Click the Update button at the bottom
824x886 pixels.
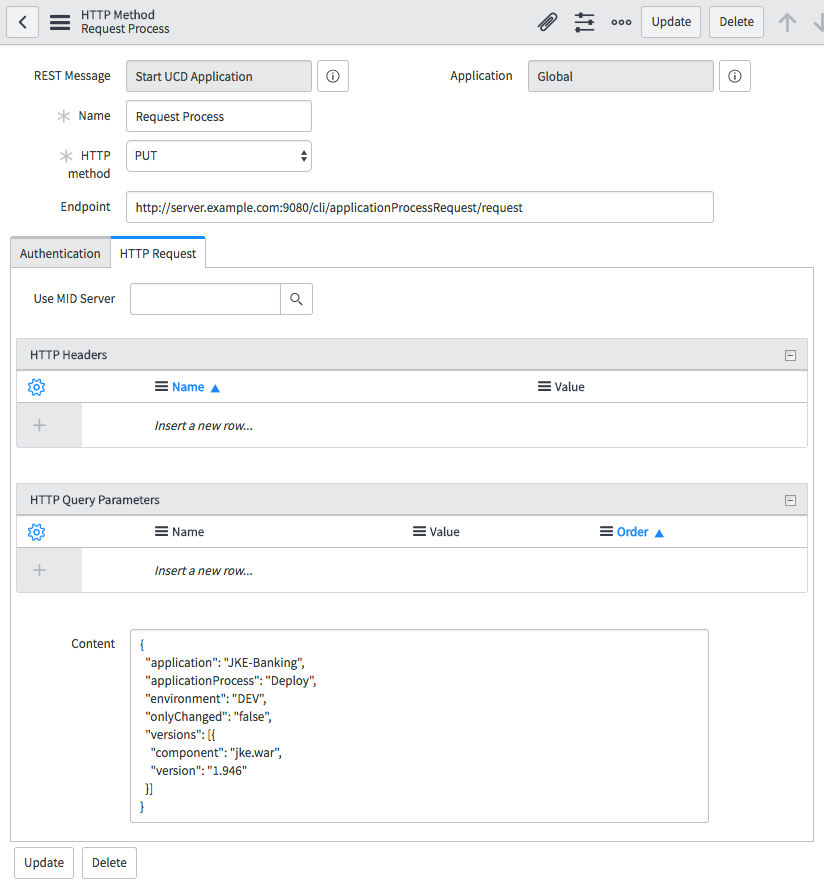pos(44,862)
